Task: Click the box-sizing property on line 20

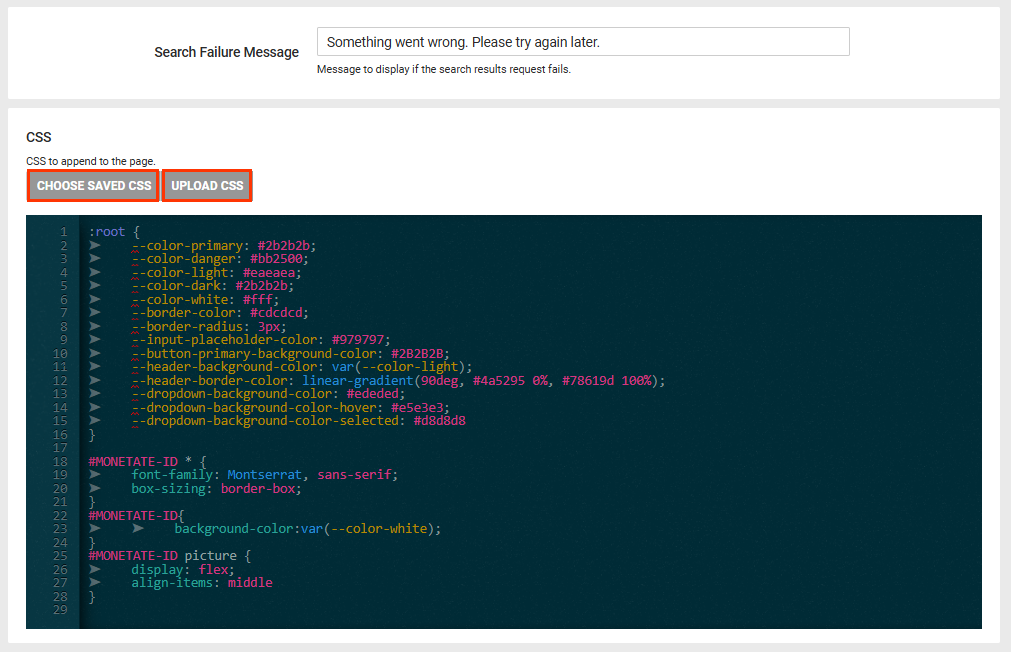Action: pyautogui.click(x=168, y=489)
